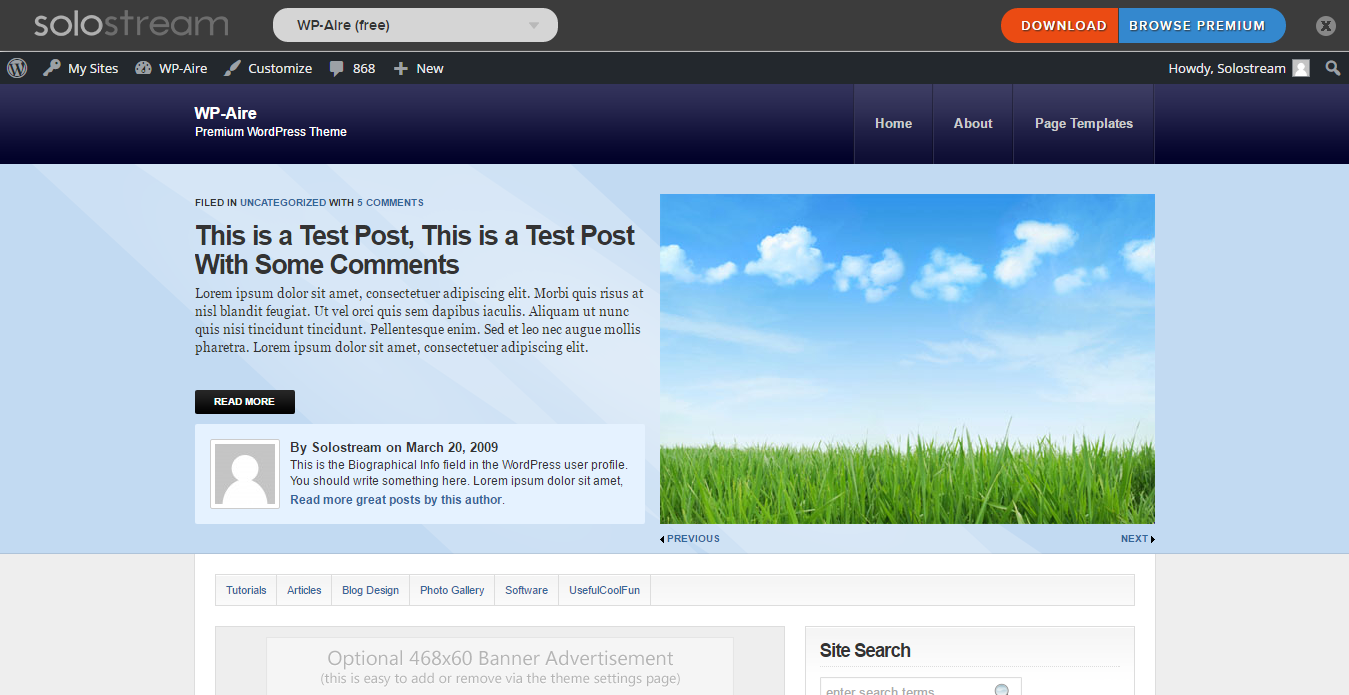This screenshot has width=1349, height=695.
Task: Open the admin bar search magnifier icon
Action: pos(1332,68)
